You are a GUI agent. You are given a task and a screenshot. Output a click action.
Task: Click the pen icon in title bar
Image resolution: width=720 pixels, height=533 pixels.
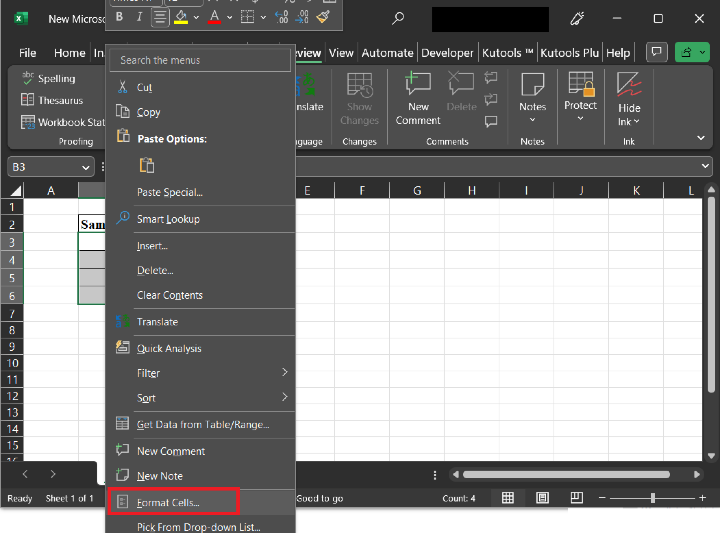pos(577,18)
